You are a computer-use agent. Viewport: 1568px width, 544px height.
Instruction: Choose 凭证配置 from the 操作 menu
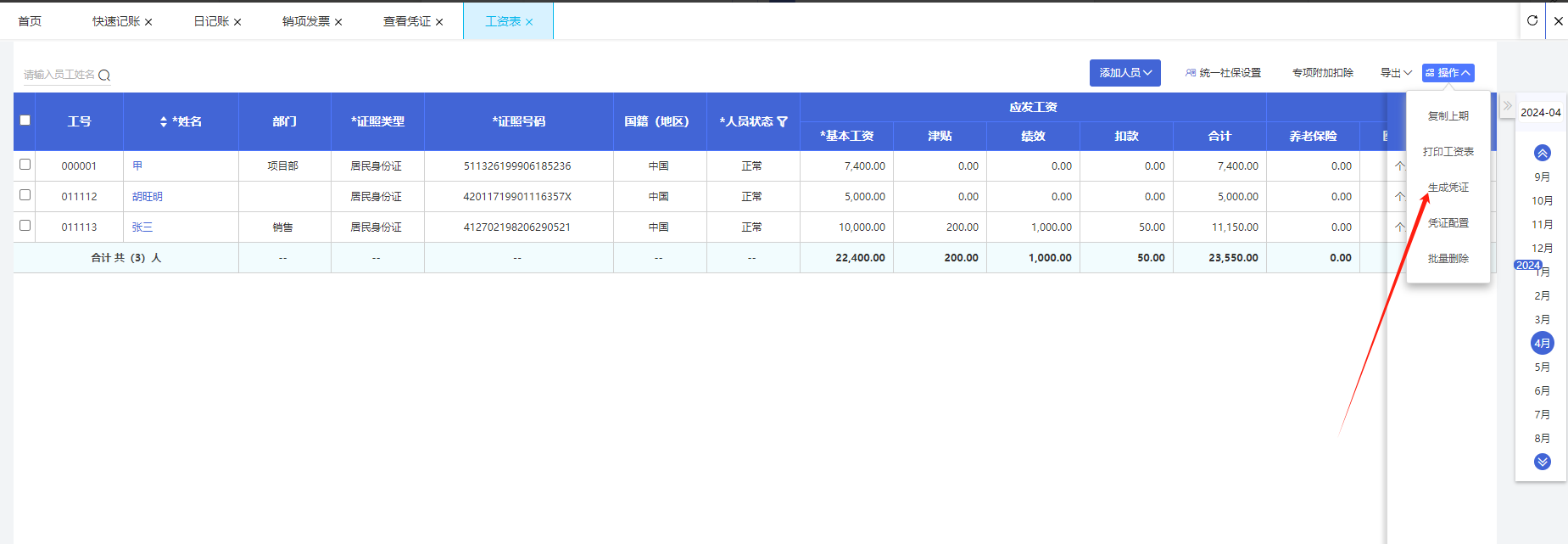1448,223
